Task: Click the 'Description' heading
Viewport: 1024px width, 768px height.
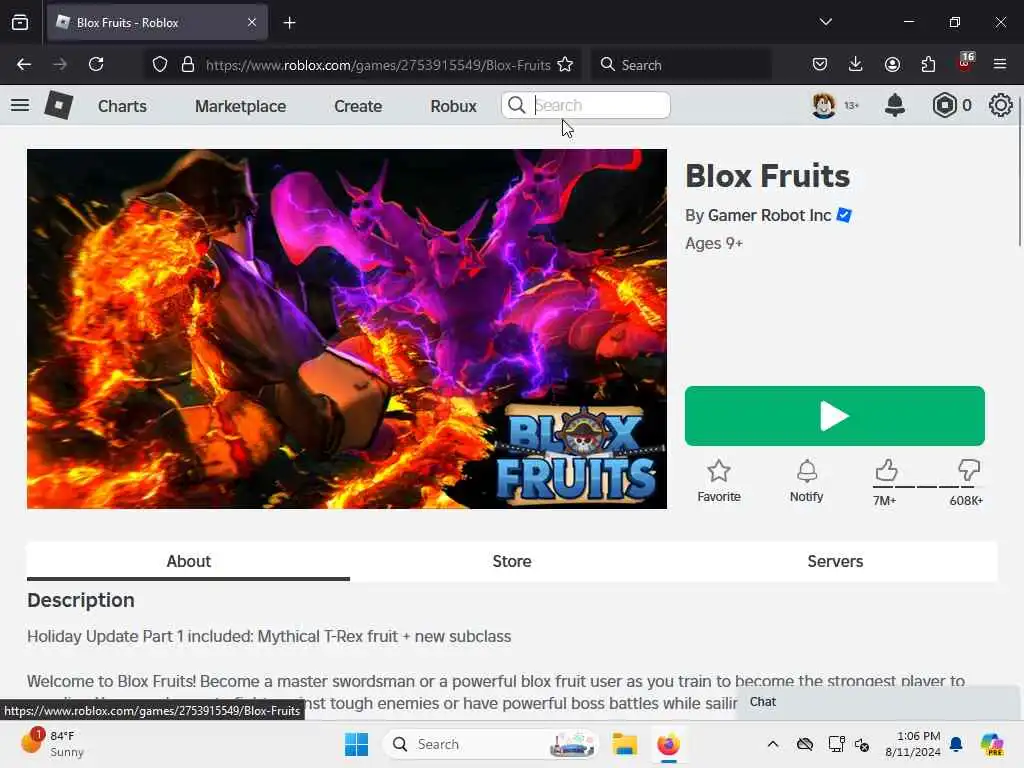Action: [81, 600]
